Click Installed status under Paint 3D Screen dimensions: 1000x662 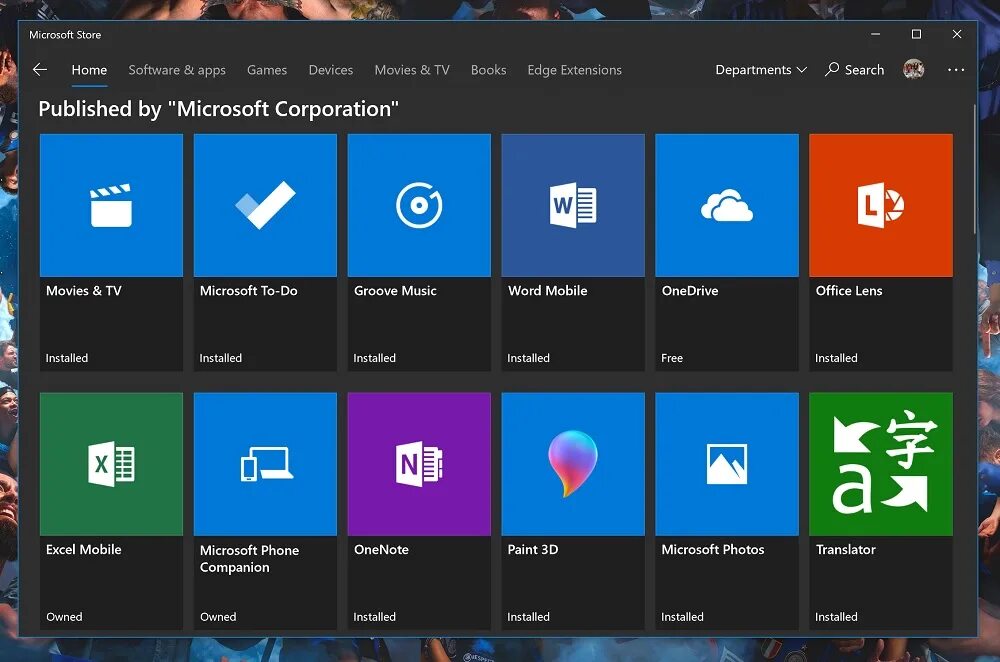[x=528, y=617]
